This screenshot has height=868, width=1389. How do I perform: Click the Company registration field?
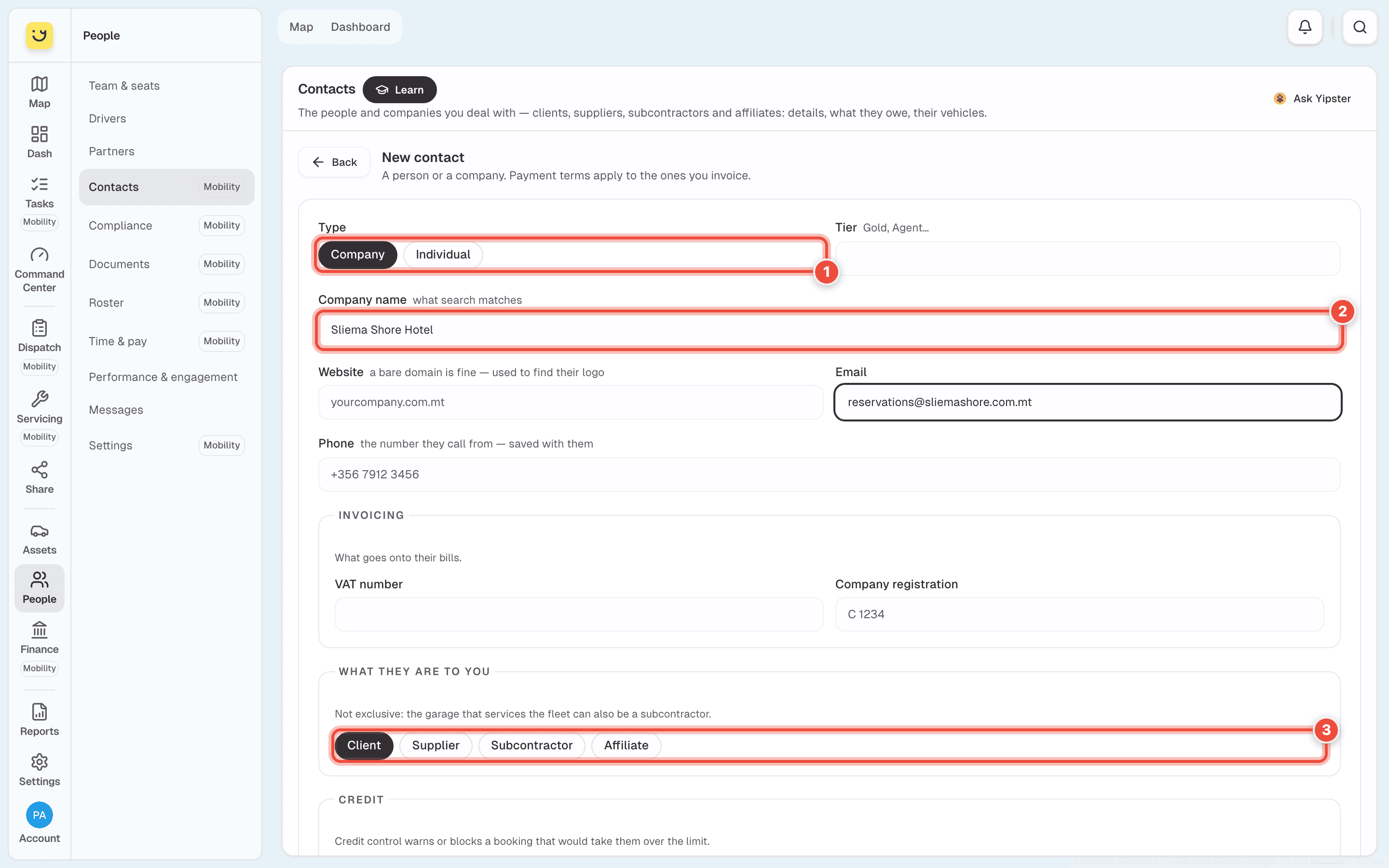click(x=1079, y=614)
